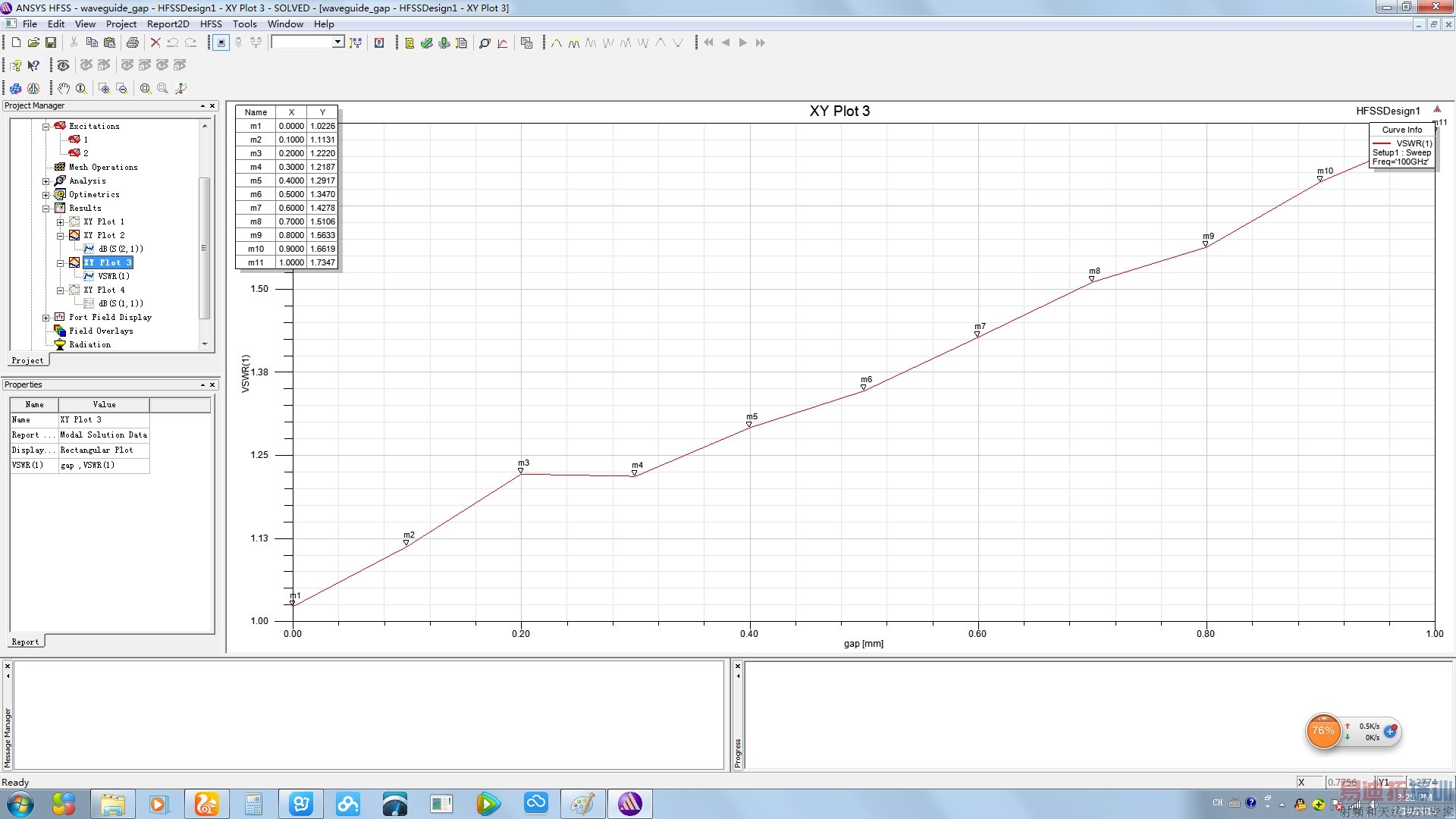Open the HFSS menu
Viewport: 1456px width, 819px height.
(211, 24)
